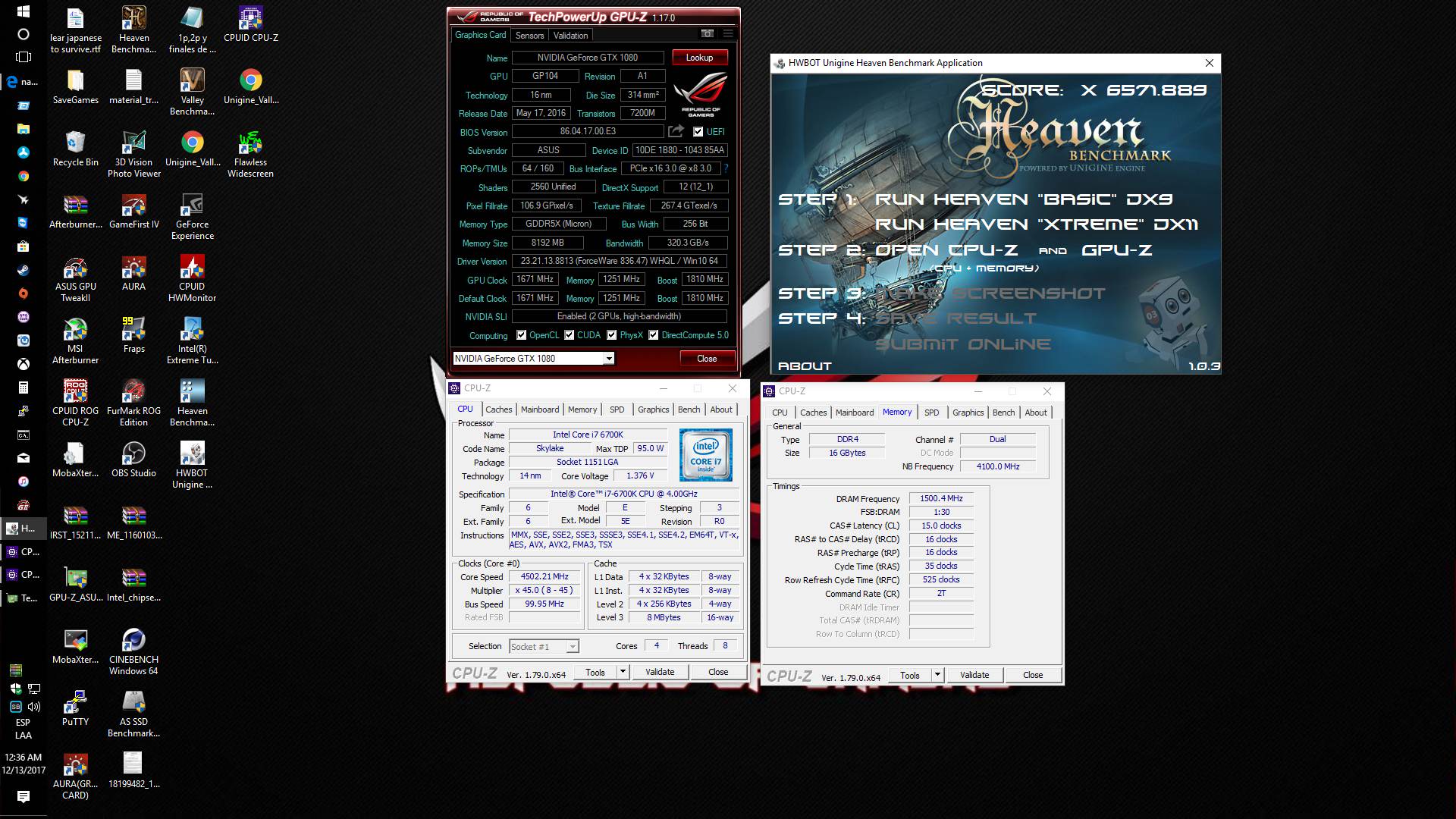Toggle the CUDA checkbox
1456x819 pixels.
click(x=569, y=334)
